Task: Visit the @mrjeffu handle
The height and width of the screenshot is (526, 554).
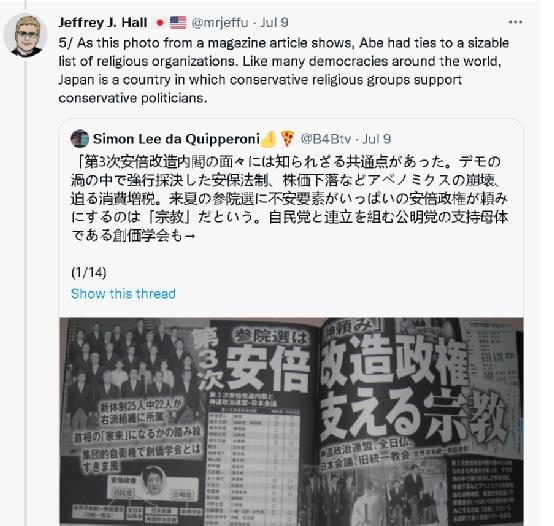Action: tap(219, 23)
